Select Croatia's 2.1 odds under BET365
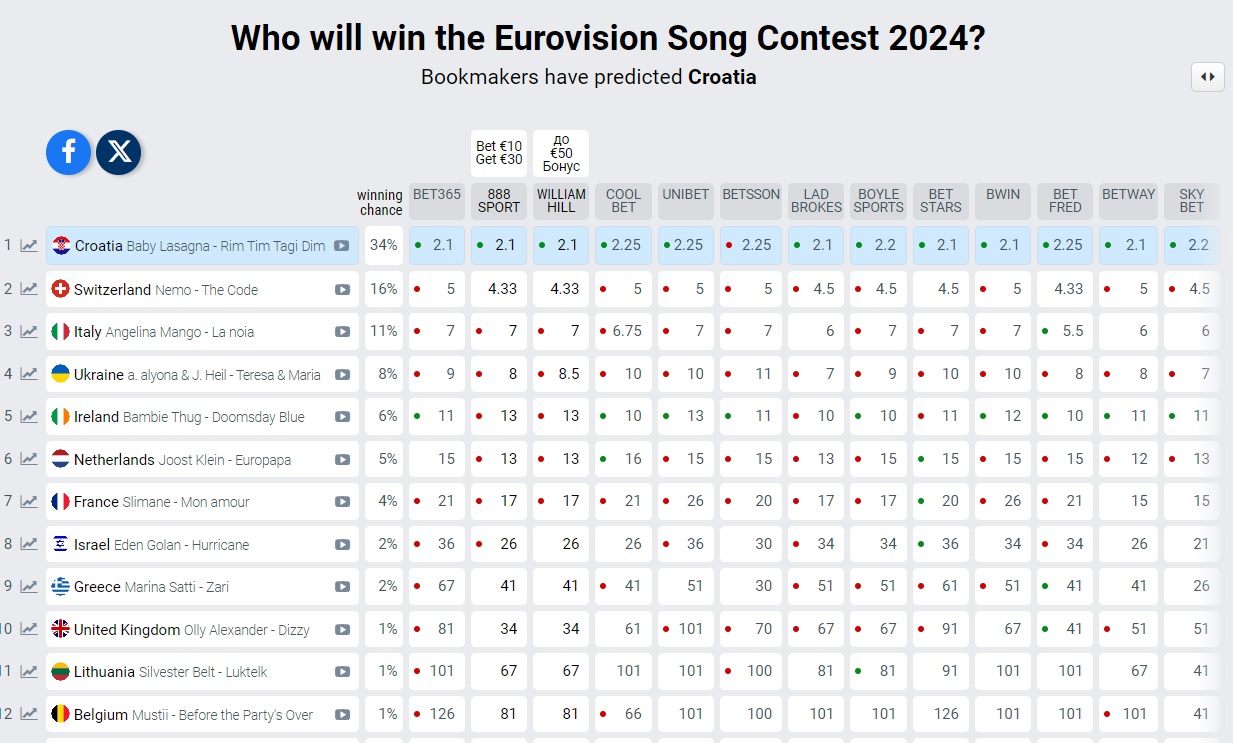The image size is (1233, 743). [436, 244]
